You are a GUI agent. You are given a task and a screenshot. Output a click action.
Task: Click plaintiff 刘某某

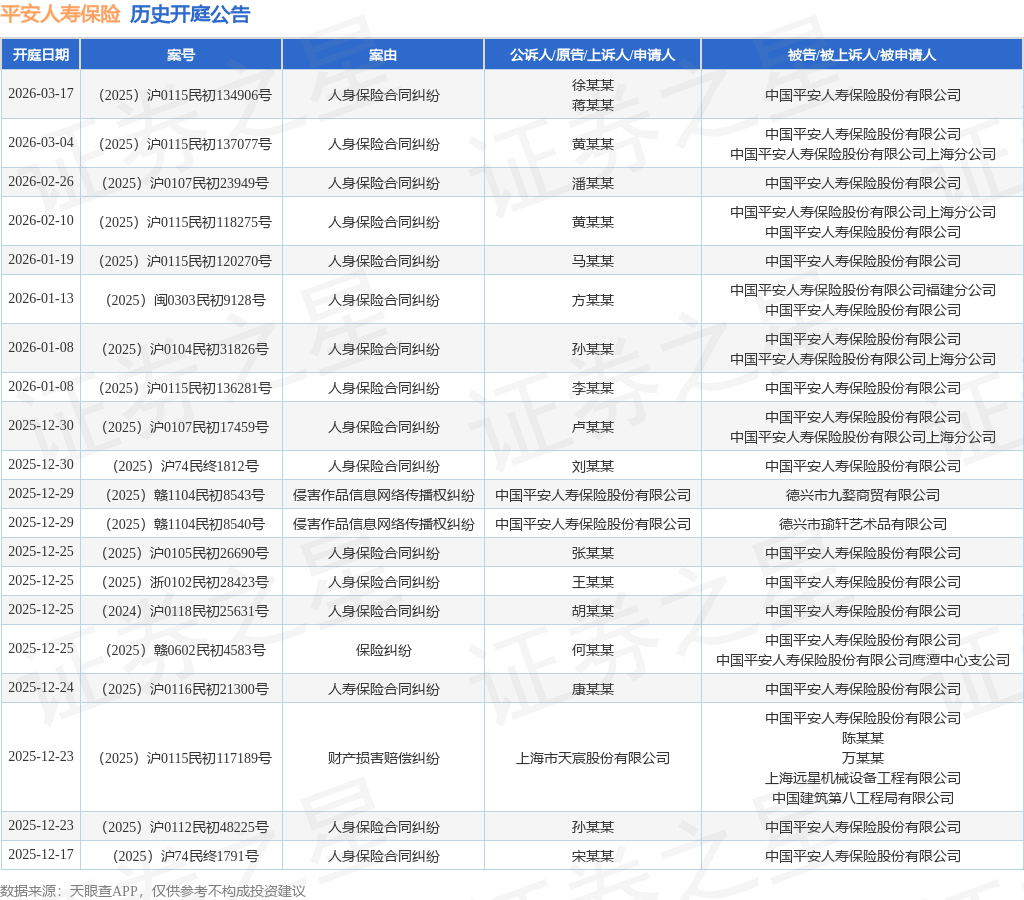[592, 466]
